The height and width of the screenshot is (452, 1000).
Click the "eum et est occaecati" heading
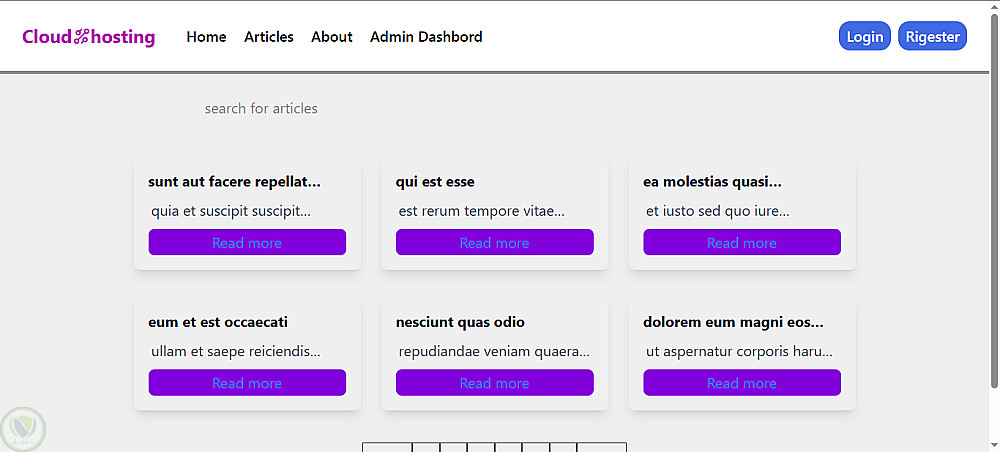(x=218, y=322)
